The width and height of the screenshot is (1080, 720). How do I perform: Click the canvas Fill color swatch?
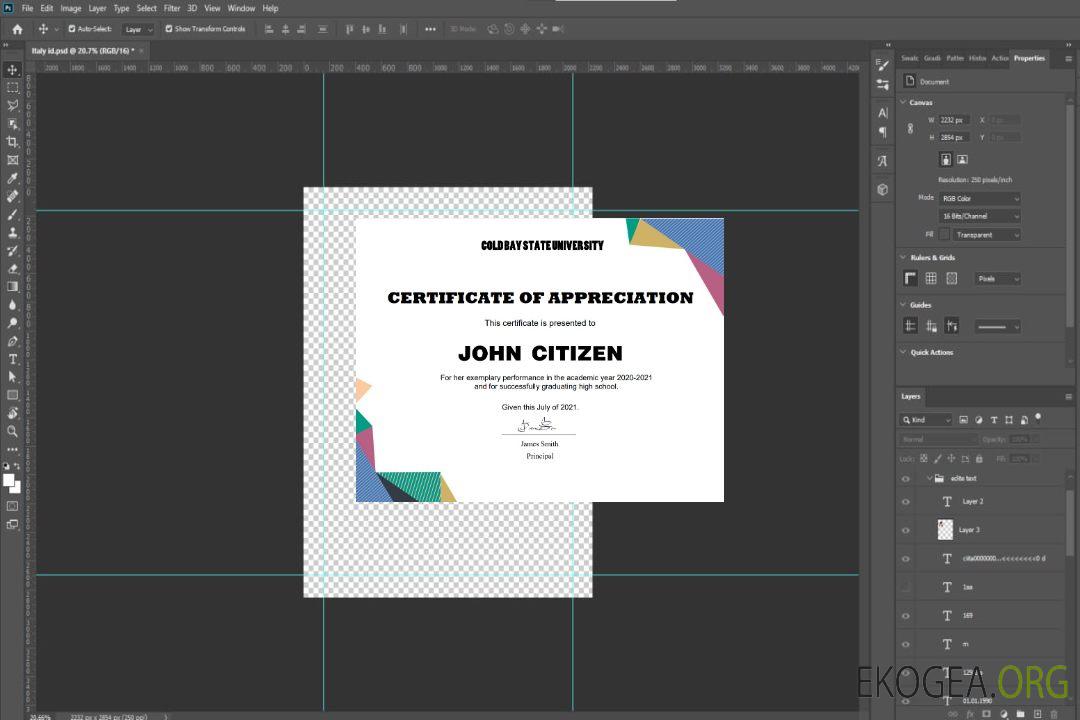pos(944,235)
